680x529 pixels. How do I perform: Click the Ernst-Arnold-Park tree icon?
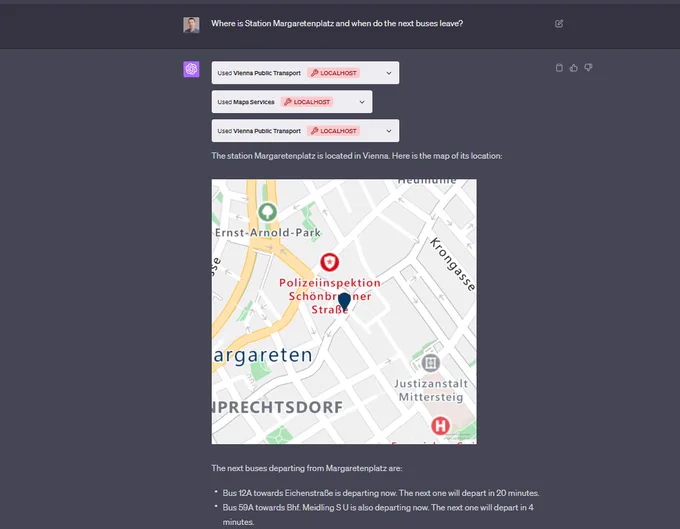pos(267,212)
